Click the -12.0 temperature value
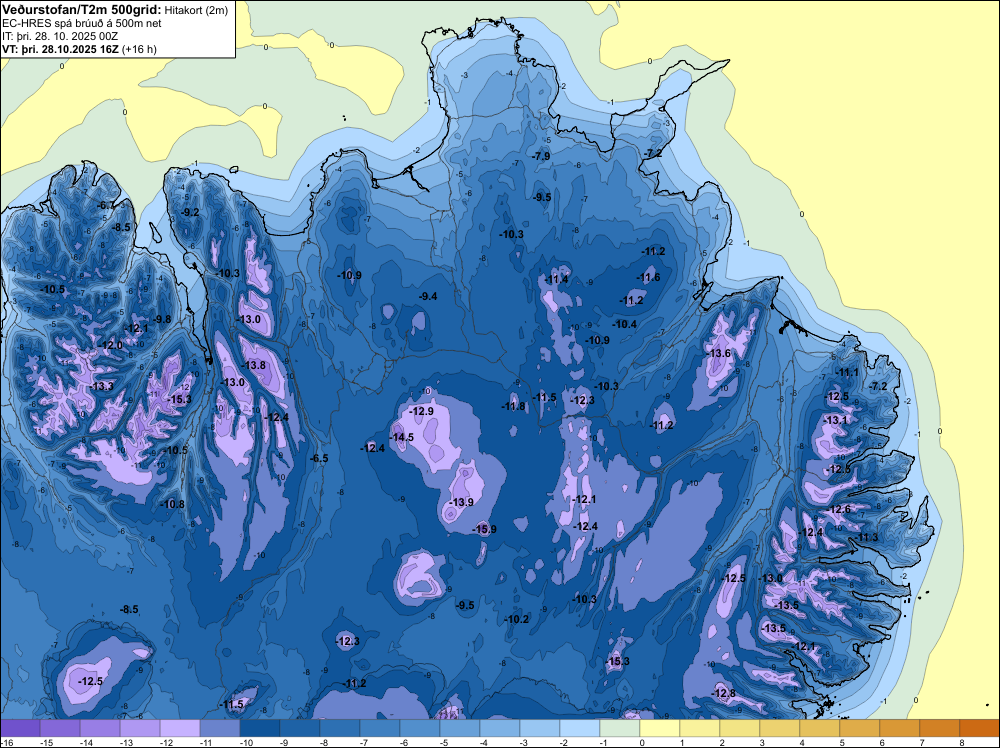The width and height of the screenshot is (1000, 748). [x=110, y=345]
